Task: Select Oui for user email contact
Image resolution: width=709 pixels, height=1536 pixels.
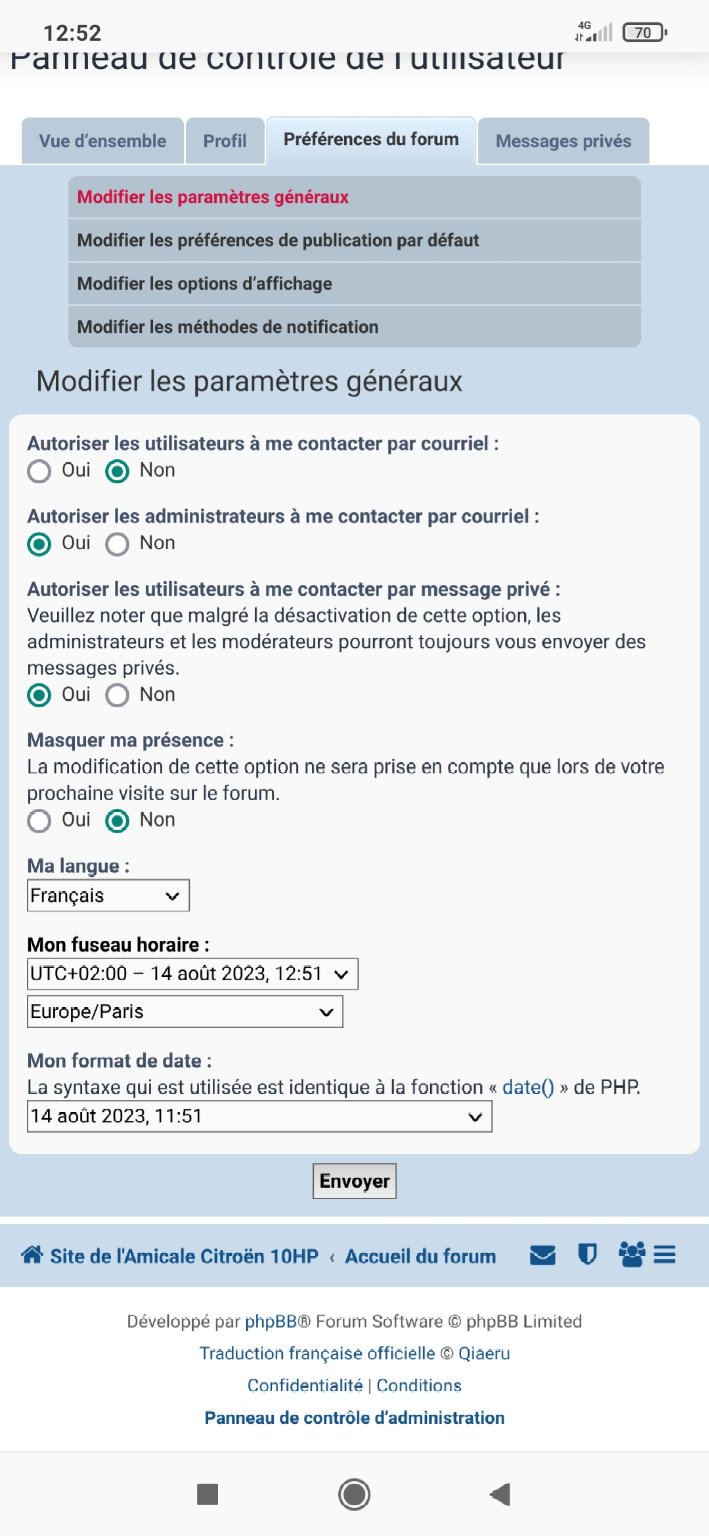Action: (x=39, y=471)
